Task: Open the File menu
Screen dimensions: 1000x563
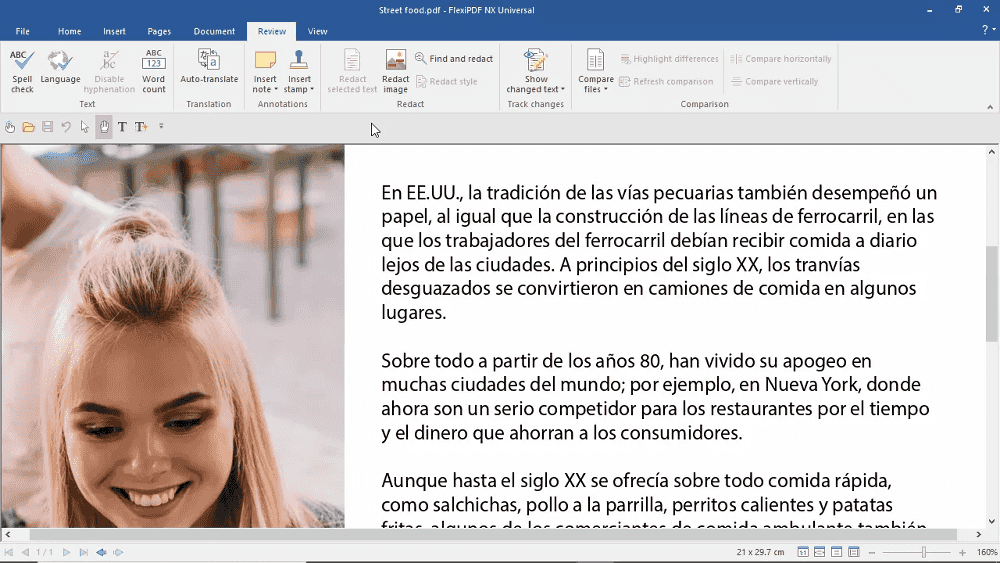Action: pos(22,31)
